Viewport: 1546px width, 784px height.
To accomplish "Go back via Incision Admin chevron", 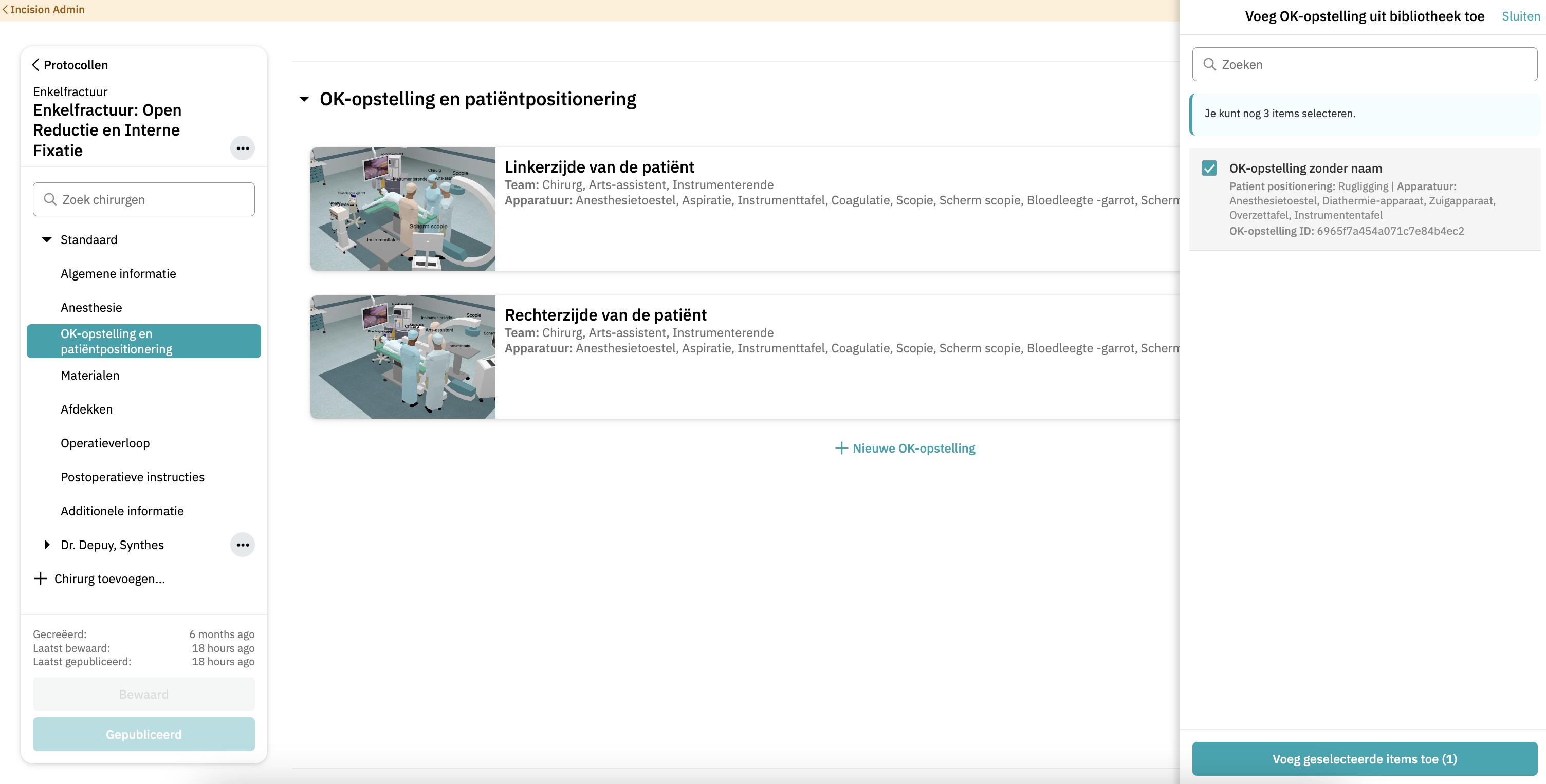I will point(6,10).
